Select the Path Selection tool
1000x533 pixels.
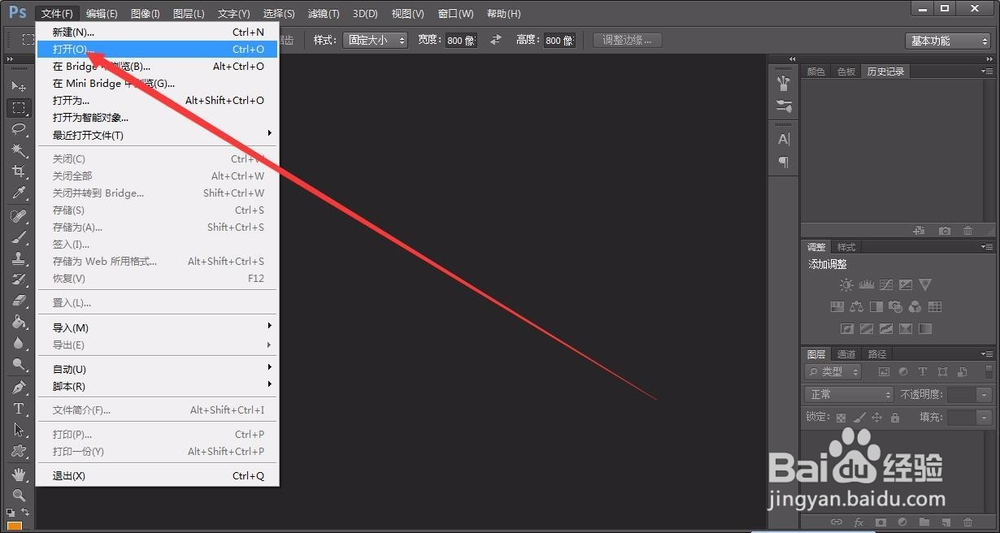click(x=18, y=430)
